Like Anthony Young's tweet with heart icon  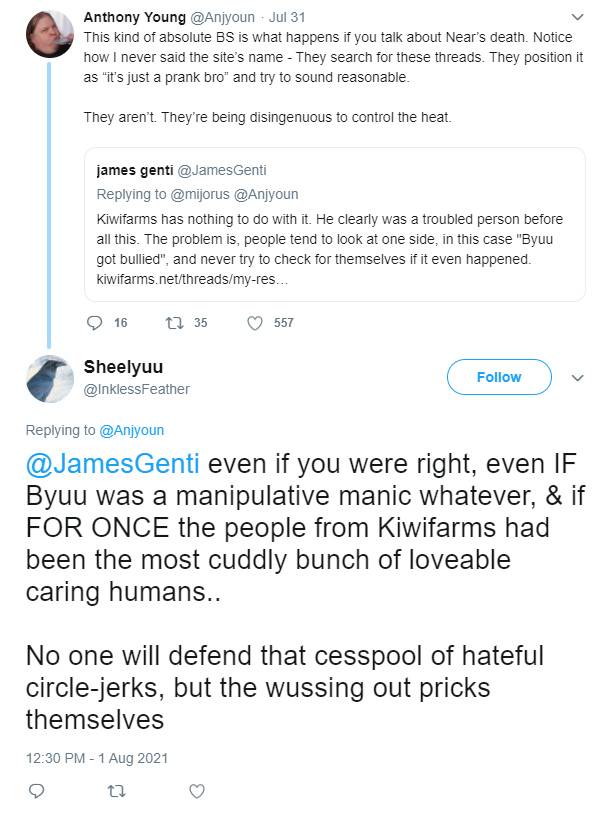coord(255,323)
